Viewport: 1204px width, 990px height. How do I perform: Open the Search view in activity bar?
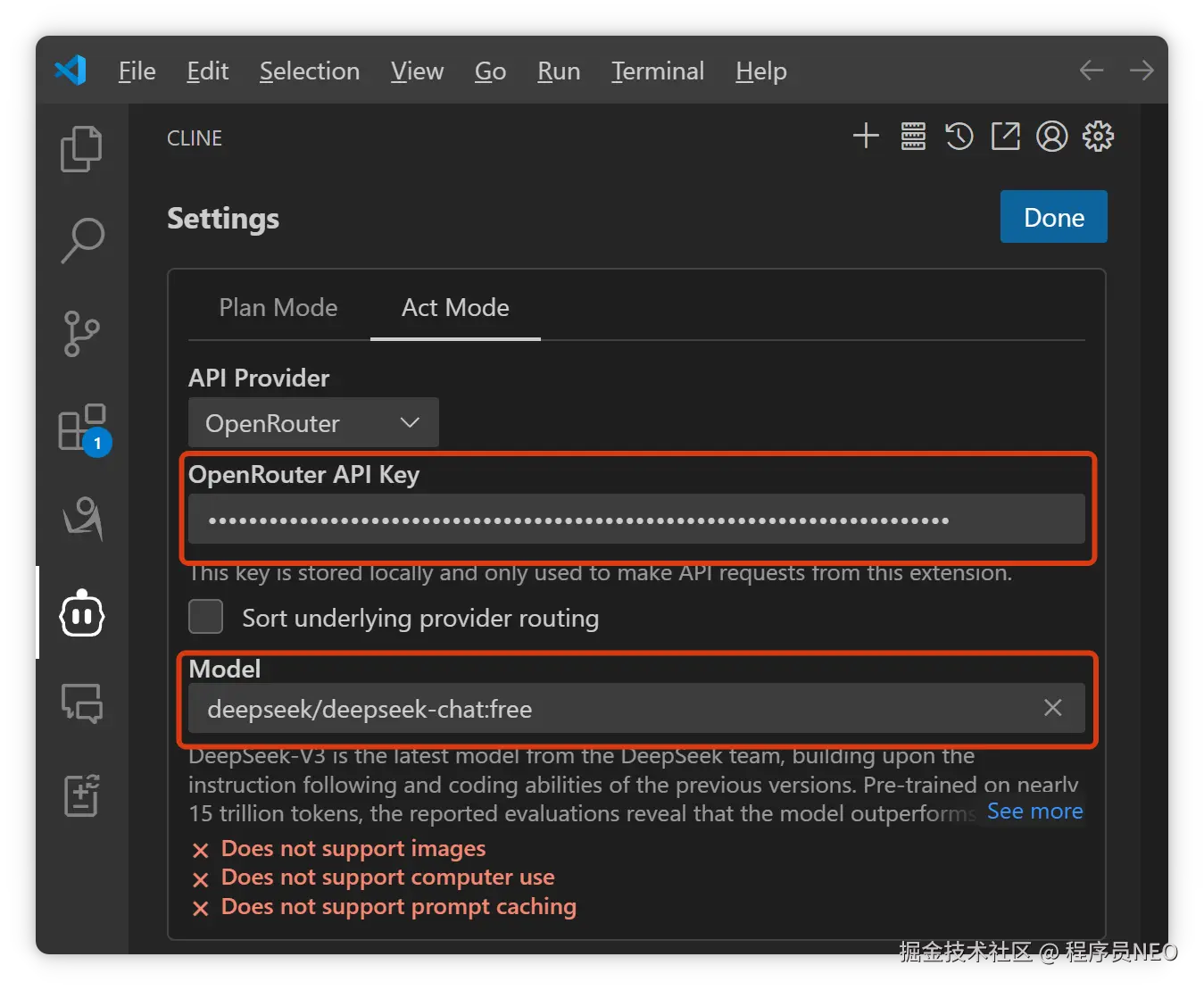click(82, 240)
